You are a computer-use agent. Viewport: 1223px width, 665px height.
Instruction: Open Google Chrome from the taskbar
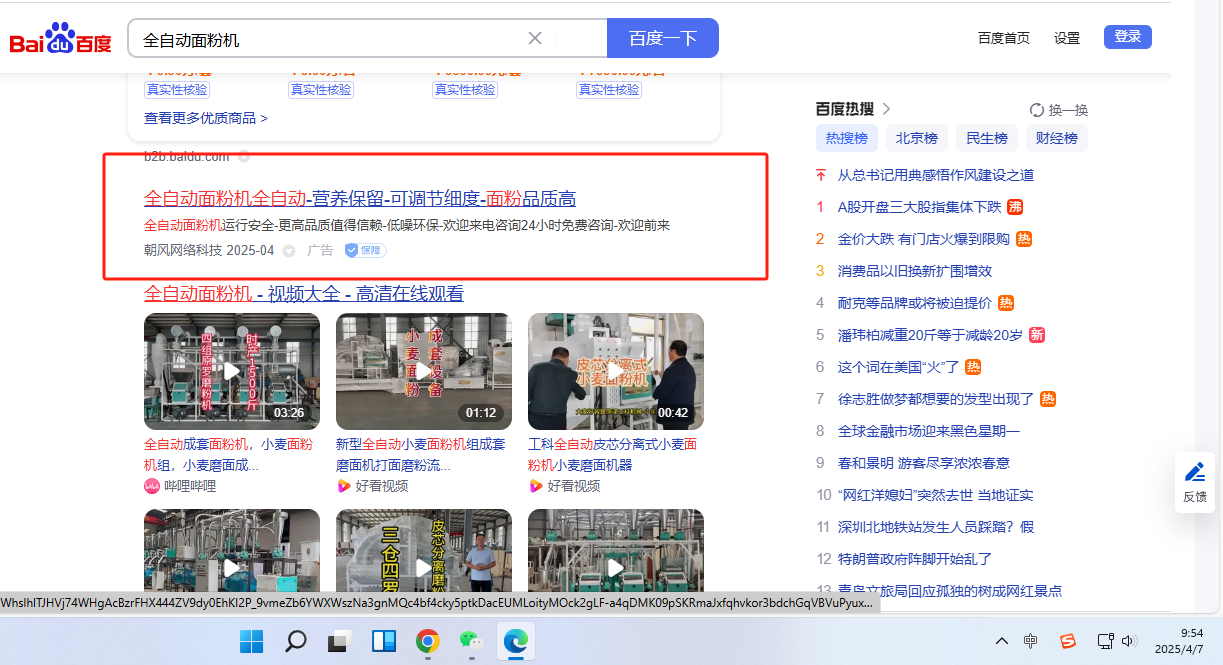[428, 641]
